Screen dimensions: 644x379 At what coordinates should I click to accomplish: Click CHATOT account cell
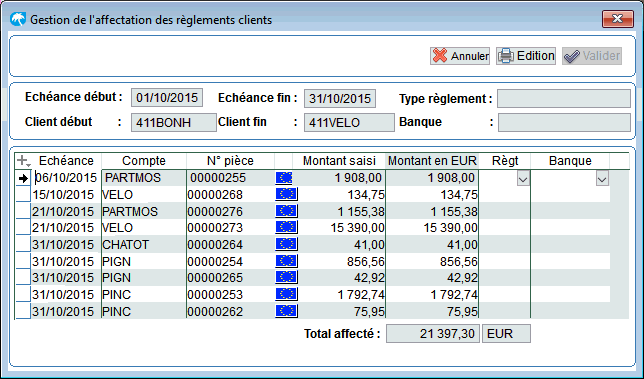coord(144,245)
